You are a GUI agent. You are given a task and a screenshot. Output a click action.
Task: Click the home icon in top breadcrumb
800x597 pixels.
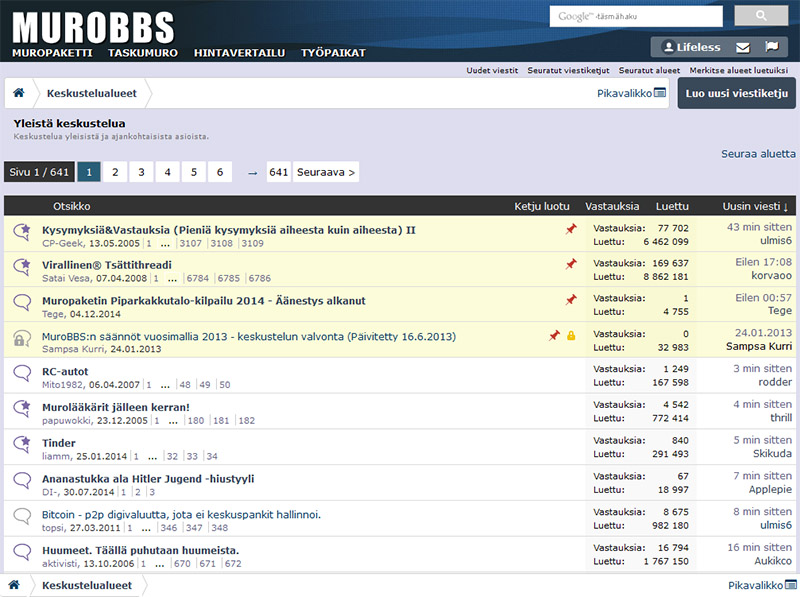18,93
